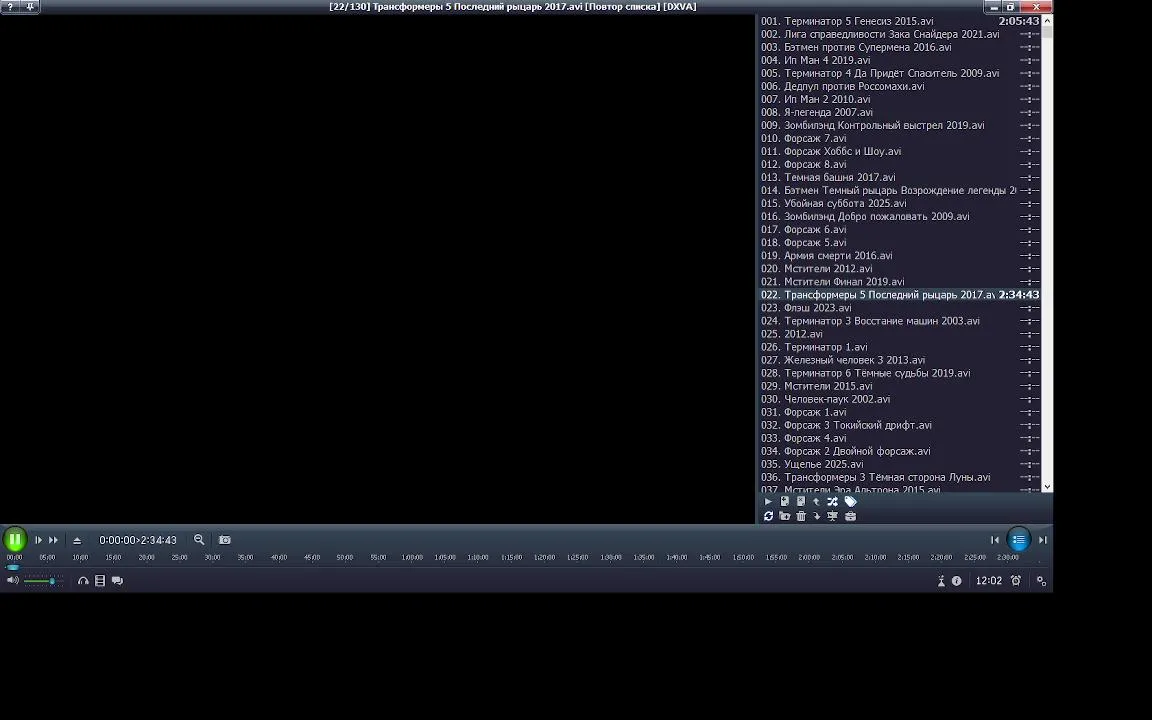Select Флэш 2023.avi
Screen dimensions: 1152x720
click(900, 308)
